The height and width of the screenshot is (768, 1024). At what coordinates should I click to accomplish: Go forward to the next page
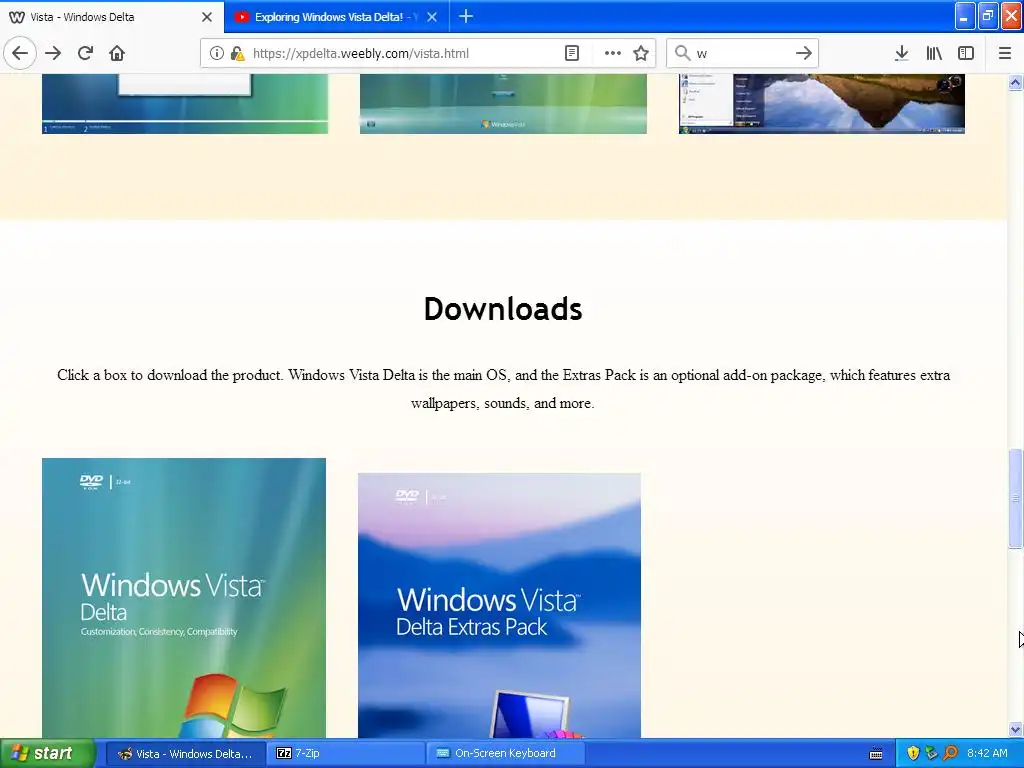53,53
